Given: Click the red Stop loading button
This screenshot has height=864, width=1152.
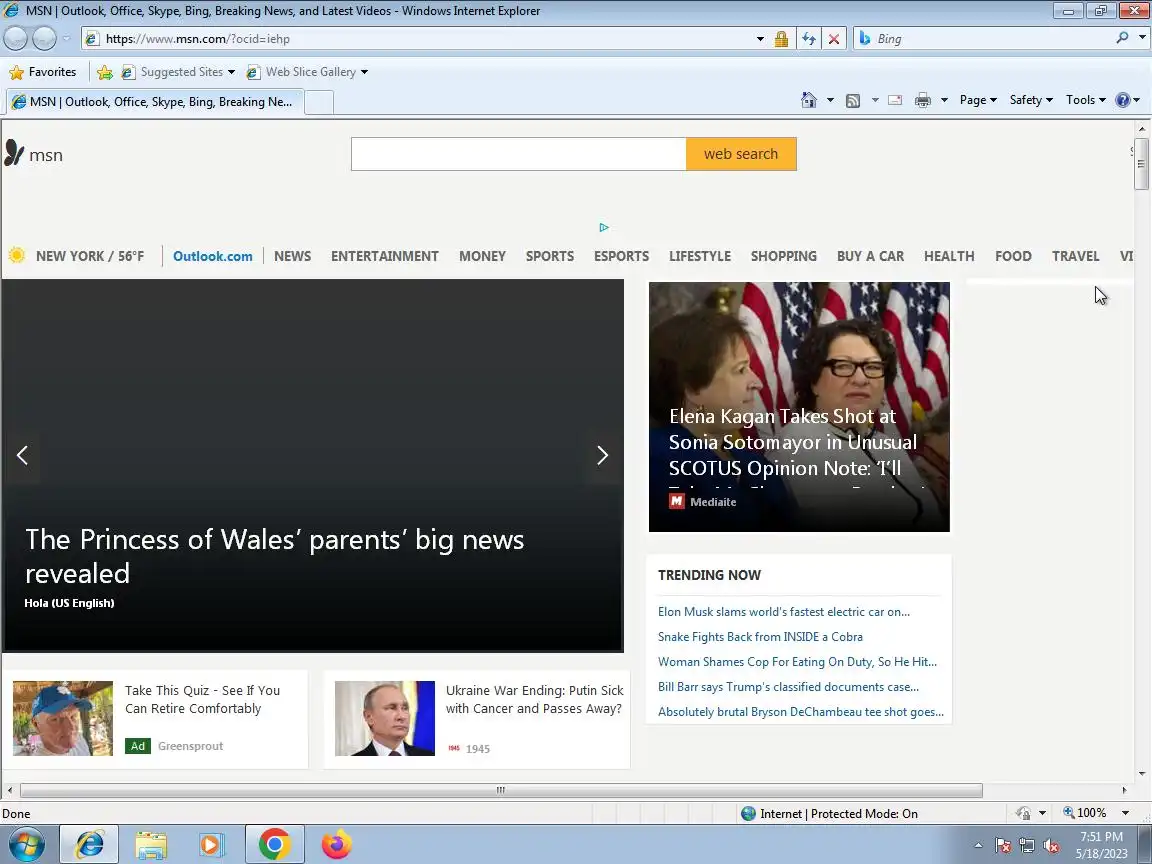Looking at the screenshot, I should pos(834,39).
